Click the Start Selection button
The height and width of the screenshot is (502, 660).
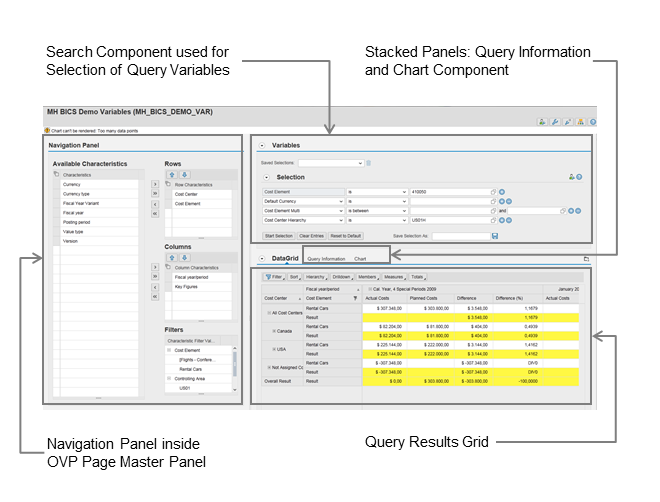pos(279,236)
